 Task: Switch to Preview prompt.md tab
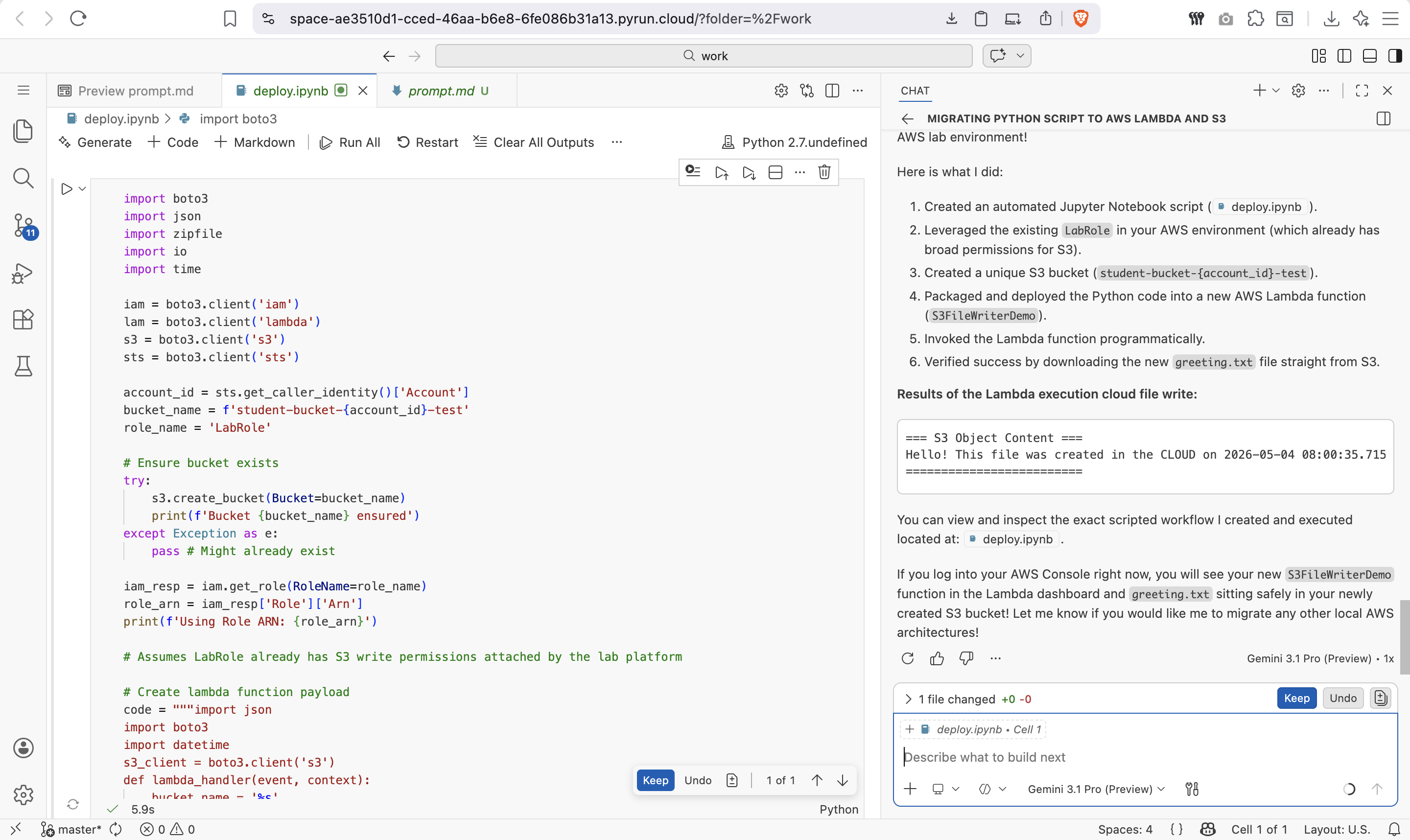tap(135, 91)
